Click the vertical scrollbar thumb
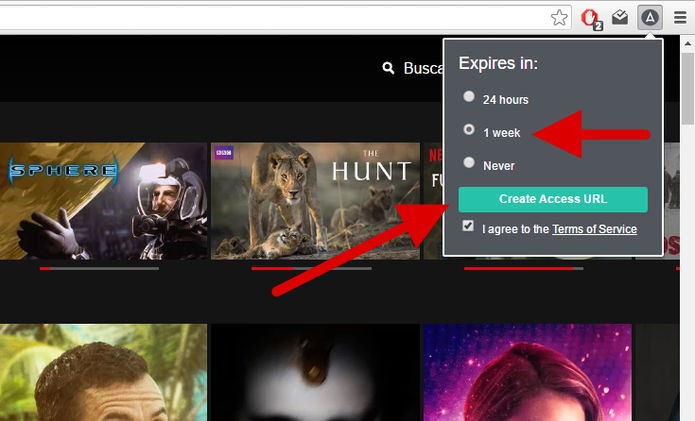 [x=687, y=89]
